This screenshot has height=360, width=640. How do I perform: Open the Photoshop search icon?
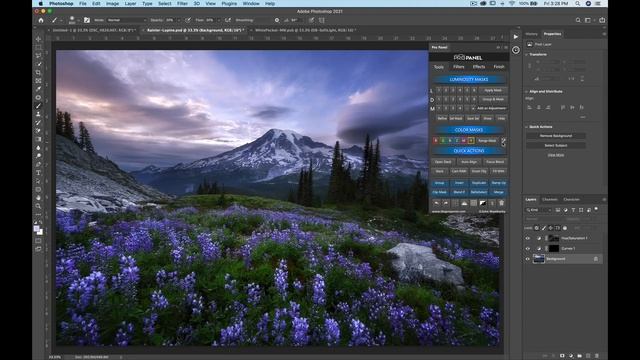(578, 20)
